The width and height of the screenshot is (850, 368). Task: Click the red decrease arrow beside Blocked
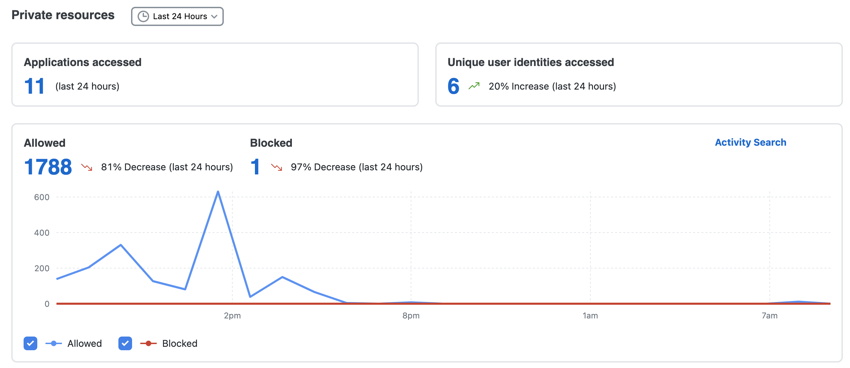(x=276, y=167)
